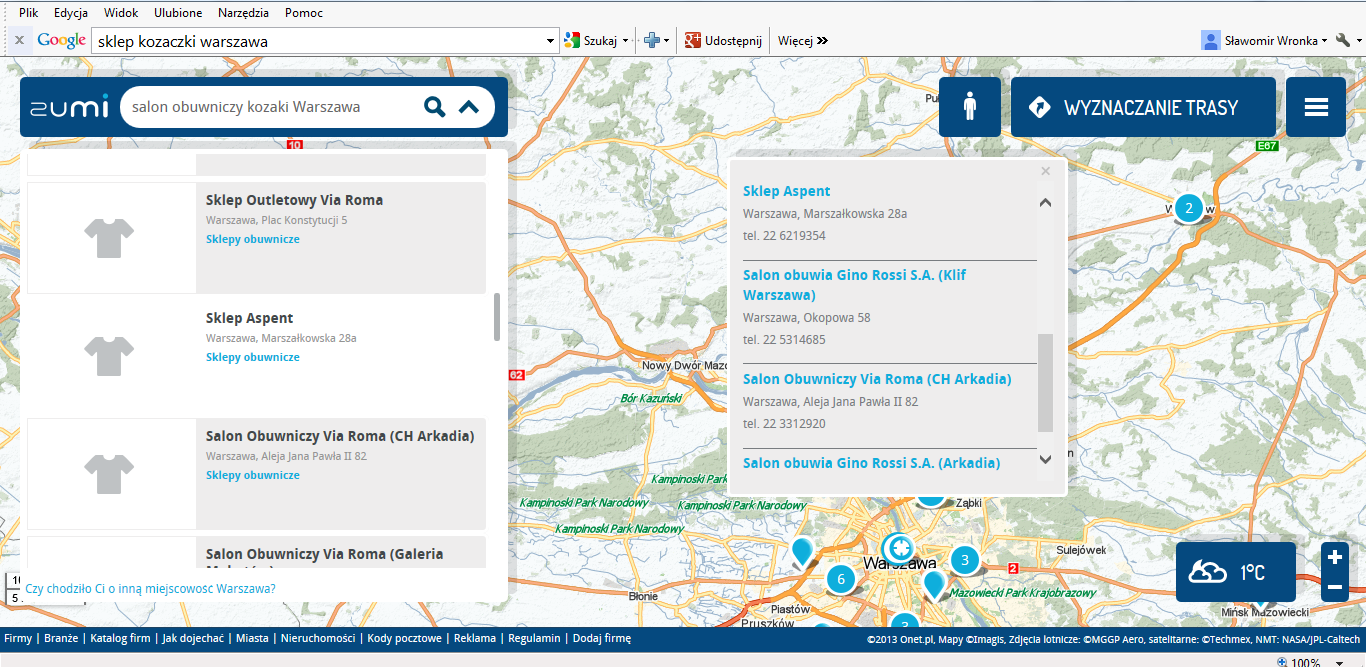Open the Narzędzia menu

pyautogui.click(x=245, y=13)
